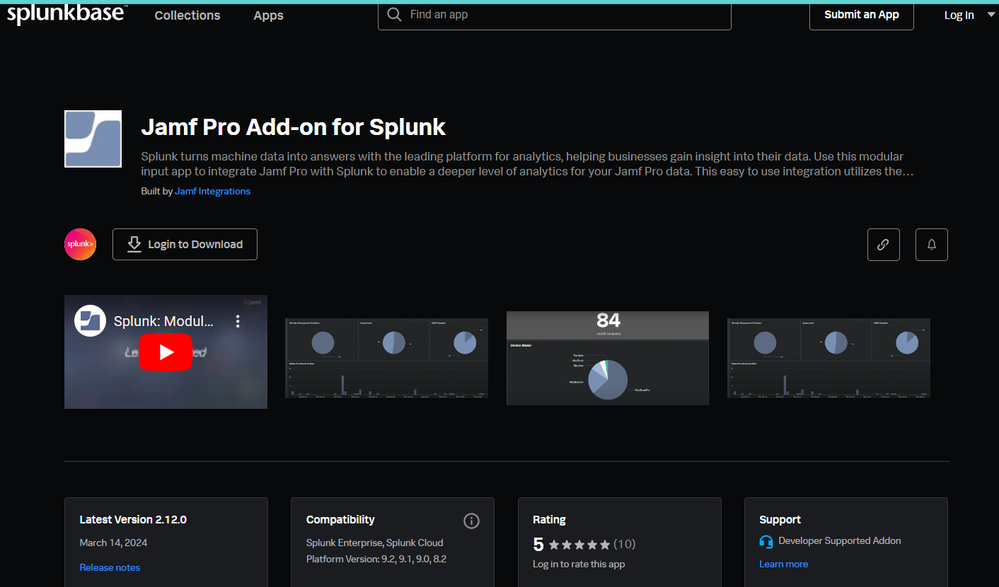Click the Support heading
Screen dimensions: 999x587
pos(780,519)
